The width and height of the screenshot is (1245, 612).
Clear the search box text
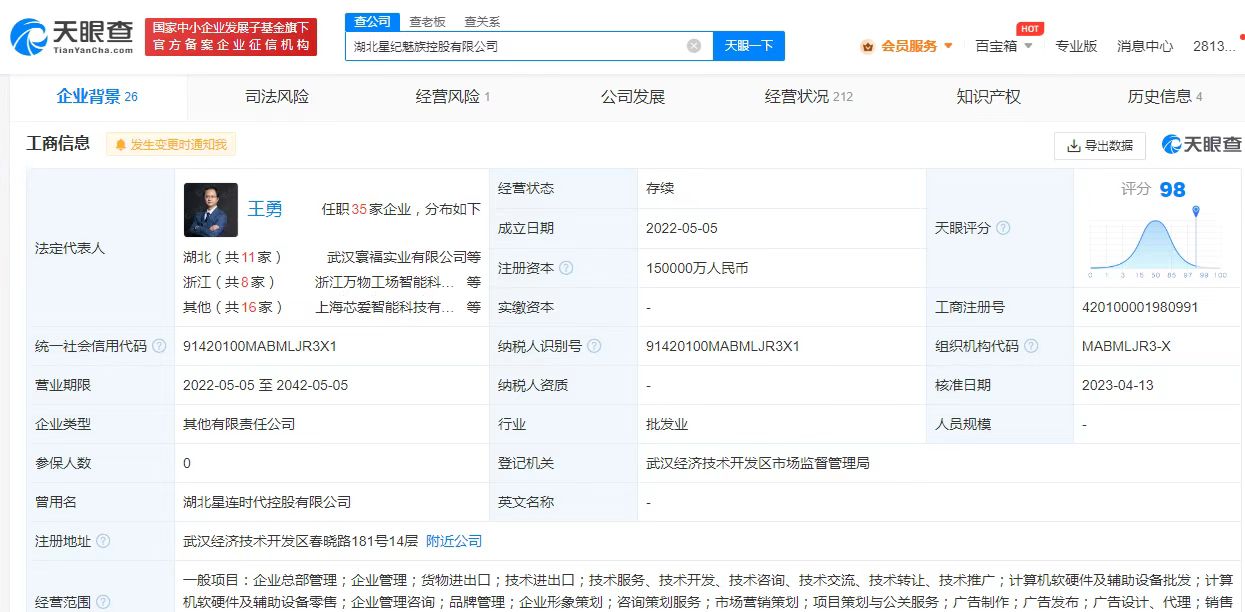click(694, 46)
